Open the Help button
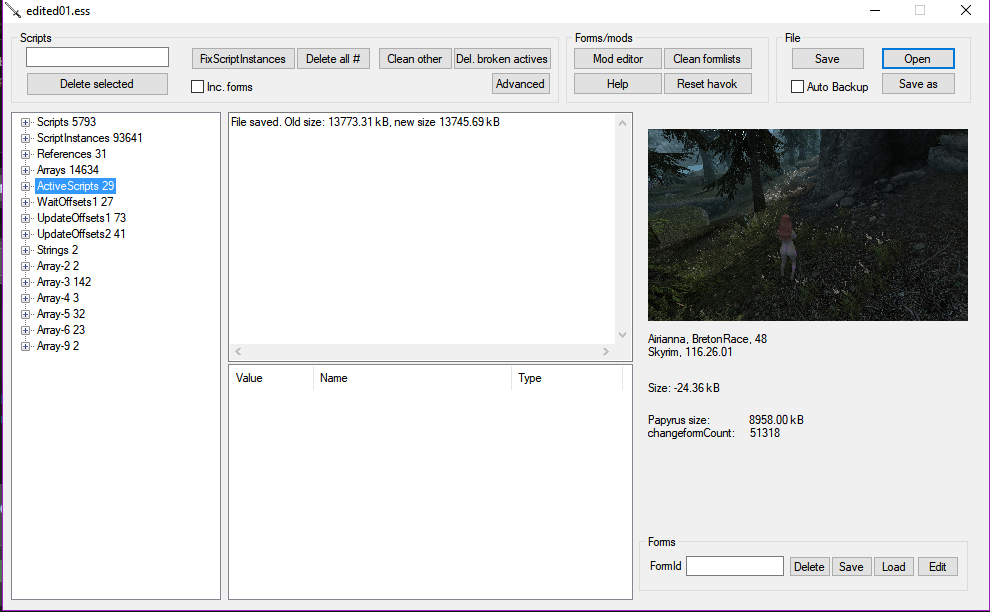Screen dimensions: 990x612 point(617,84)
